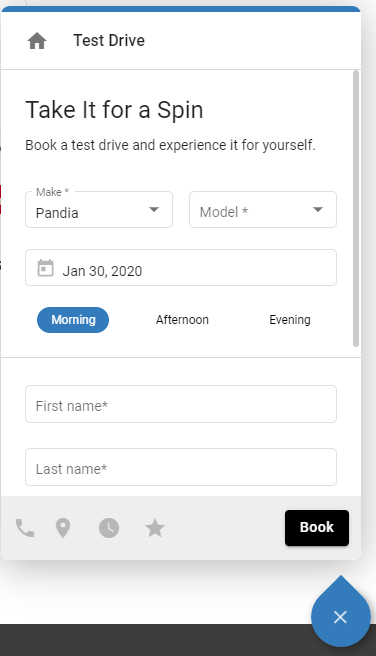
Task: Select the Morning time slot
Action: 73,320
